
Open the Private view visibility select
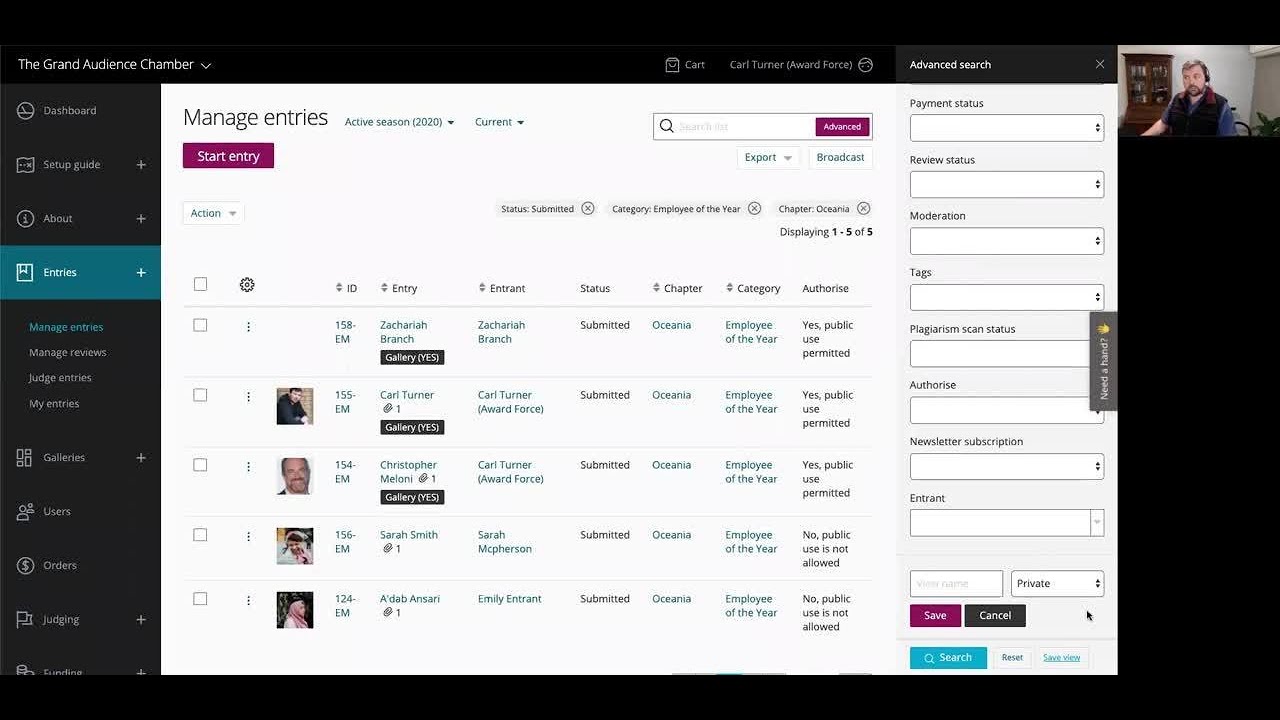(x=1057, y=583)
